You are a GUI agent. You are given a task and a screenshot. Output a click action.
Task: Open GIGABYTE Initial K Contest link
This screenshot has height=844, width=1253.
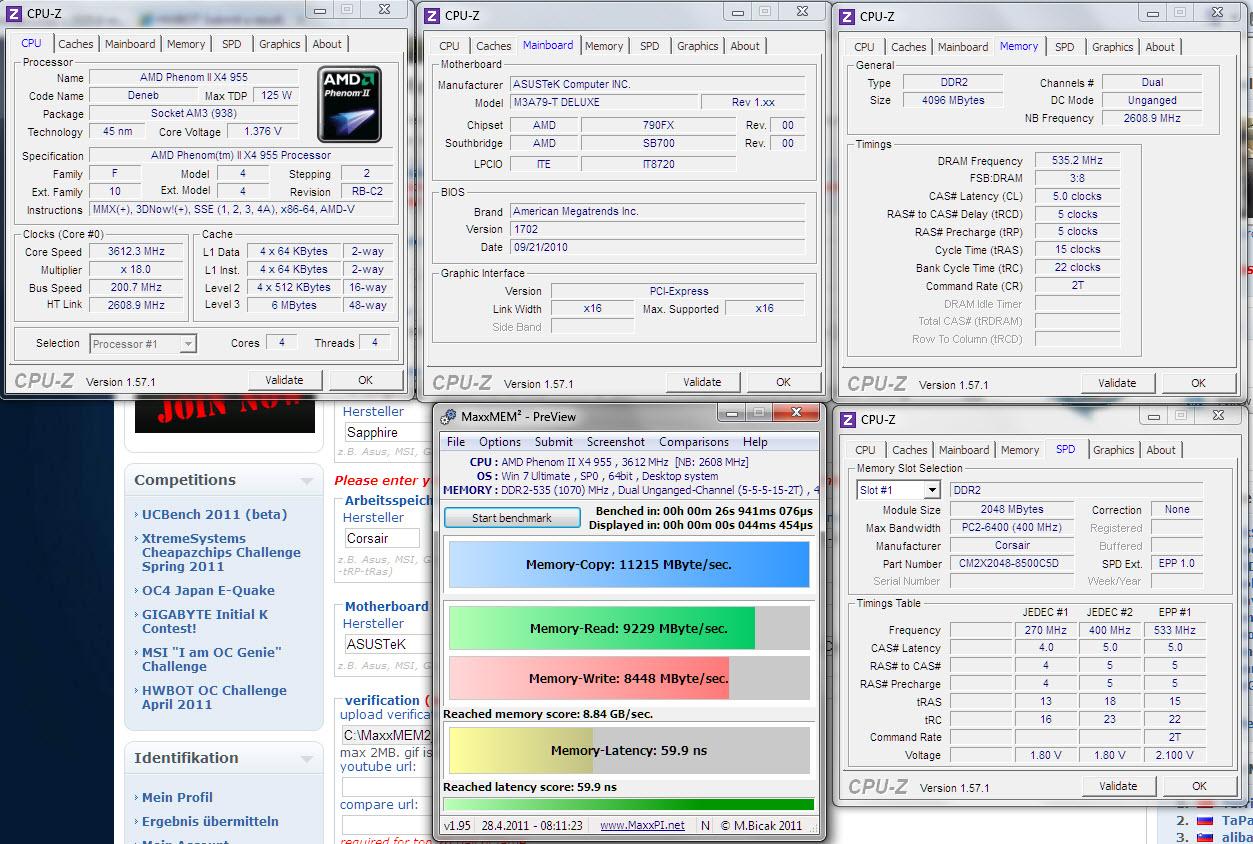(x=205, y=621)
